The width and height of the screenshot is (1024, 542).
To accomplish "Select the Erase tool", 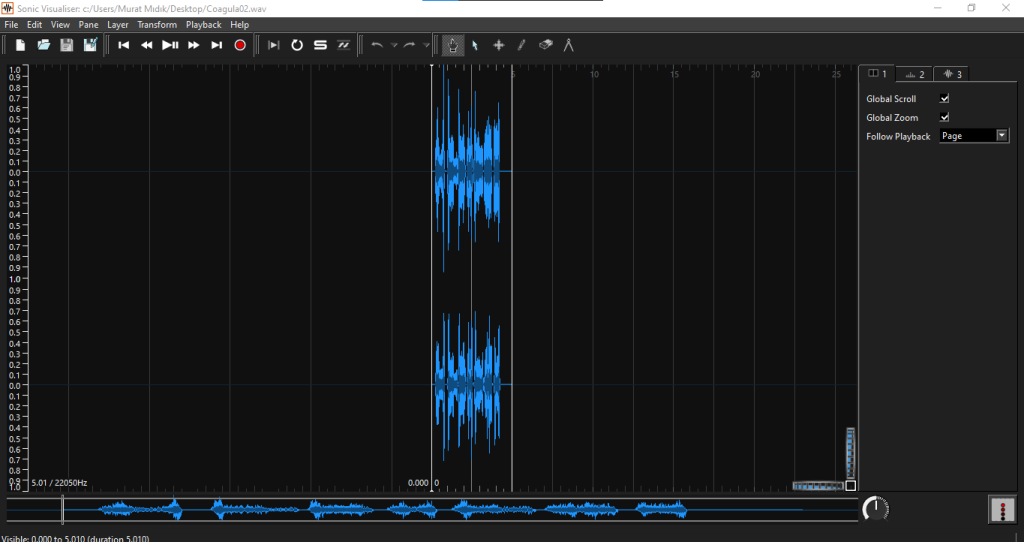I will [x=545, y=45].
